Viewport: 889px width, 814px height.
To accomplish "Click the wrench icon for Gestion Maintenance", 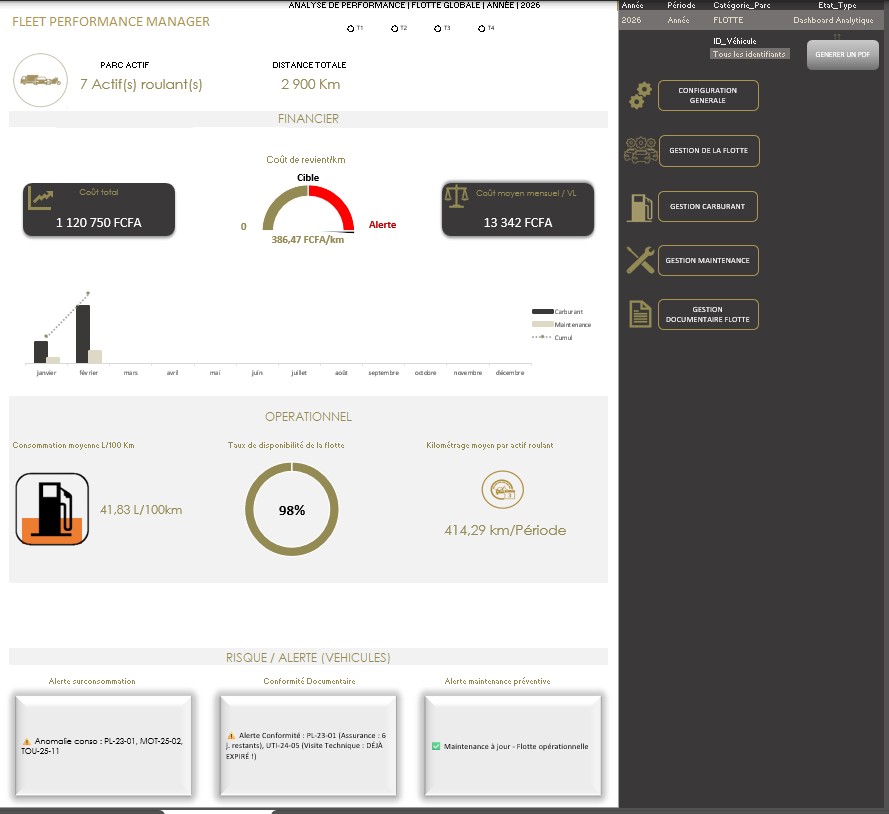I will coord(639,260).
